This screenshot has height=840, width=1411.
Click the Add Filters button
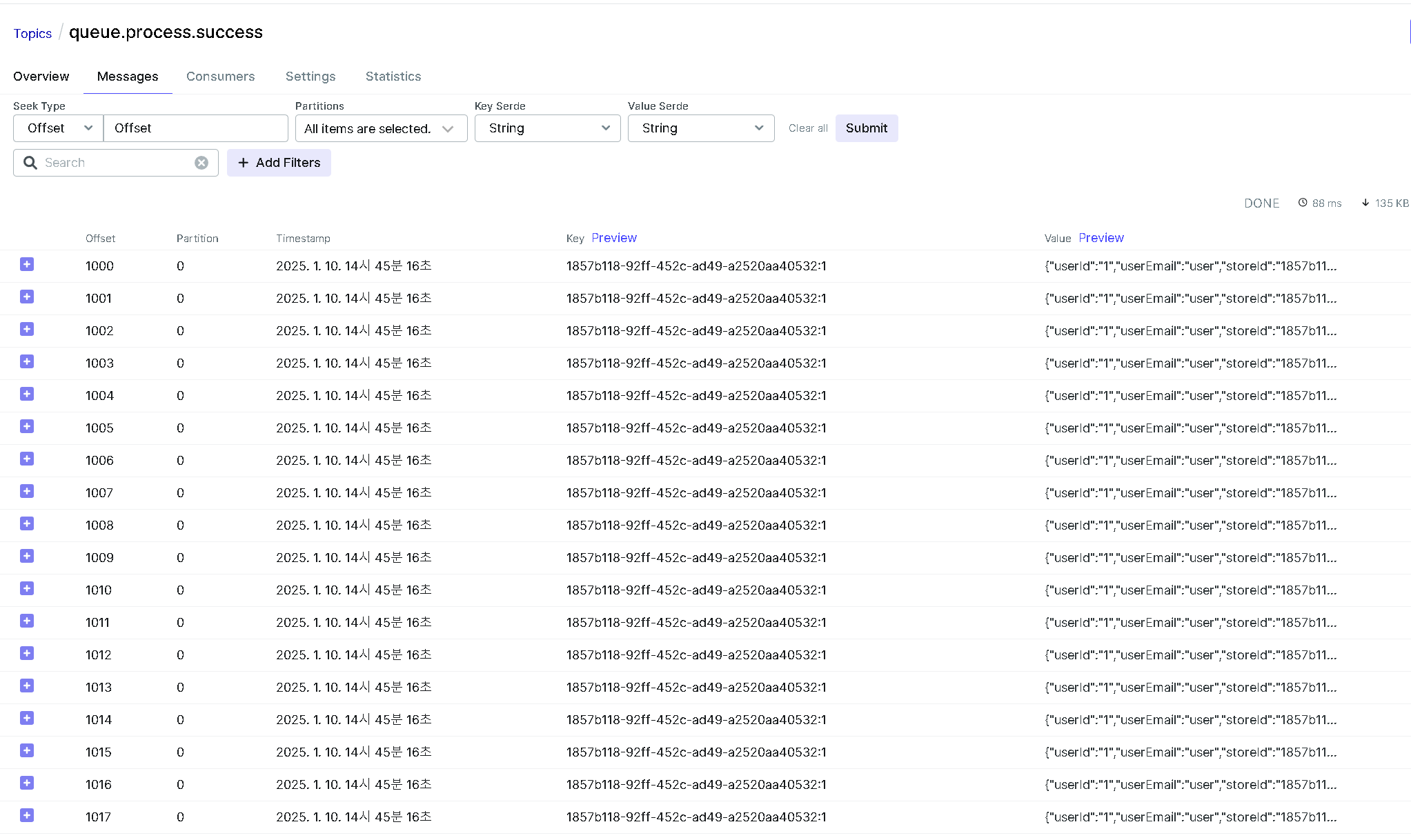pos(279,163)
